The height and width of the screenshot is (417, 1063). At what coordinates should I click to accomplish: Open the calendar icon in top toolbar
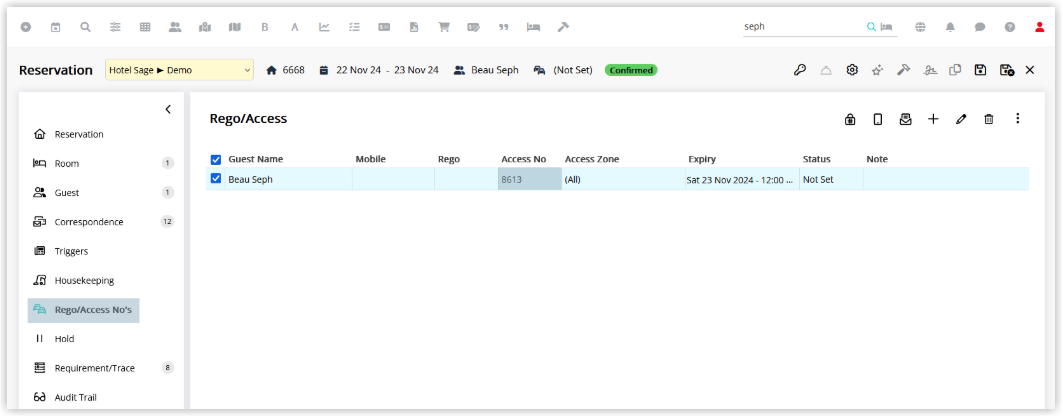pos(56,27)
